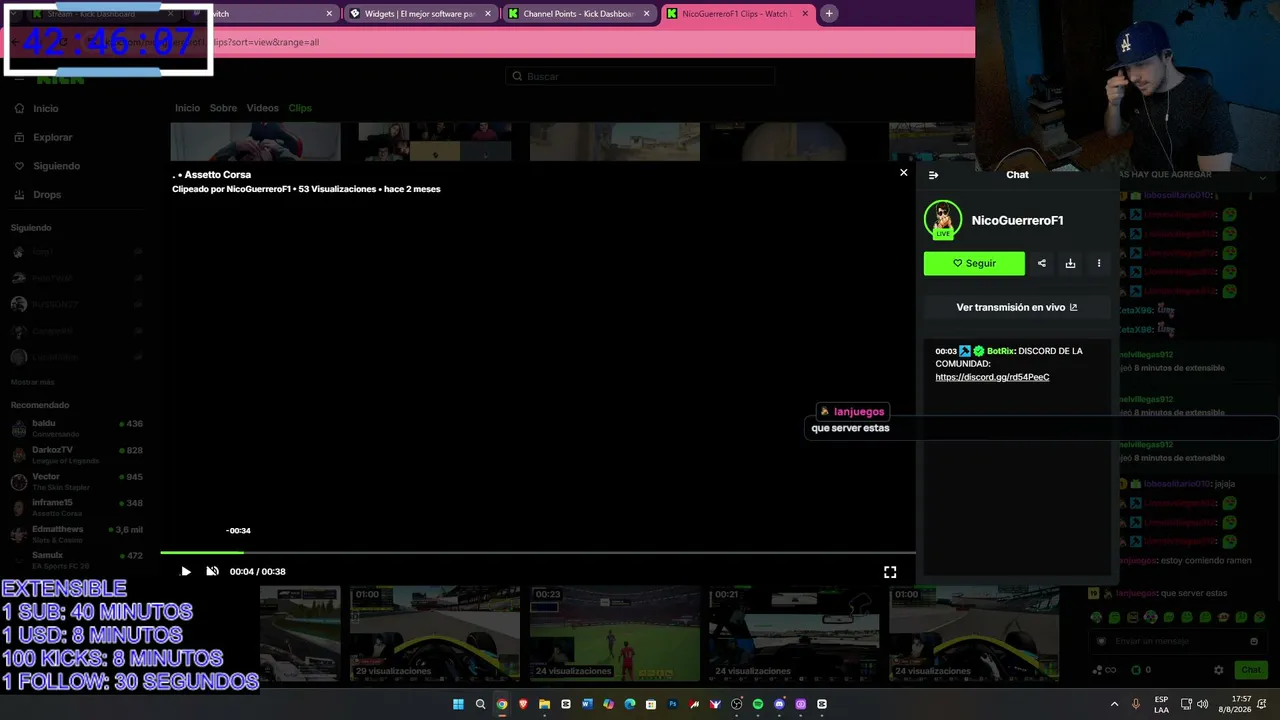The width and height of the screenshot is (1280, 720).
Task: Close the clip viewer with the X
Action: point(904,173)
